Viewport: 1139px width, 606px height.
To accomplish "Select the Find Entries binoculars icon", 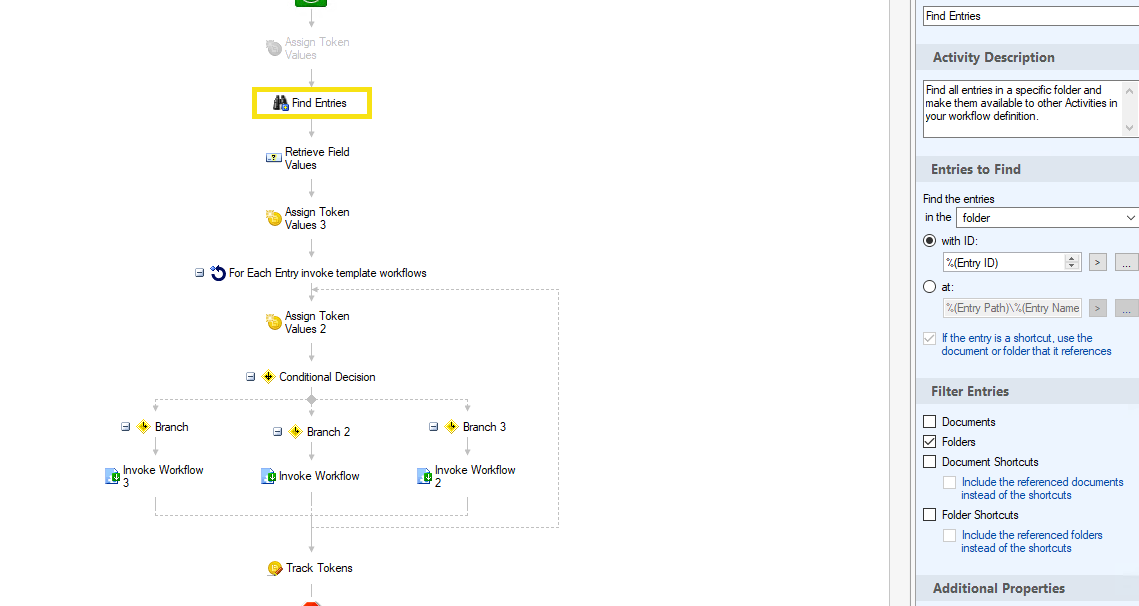I will click(x=280, y=103).
